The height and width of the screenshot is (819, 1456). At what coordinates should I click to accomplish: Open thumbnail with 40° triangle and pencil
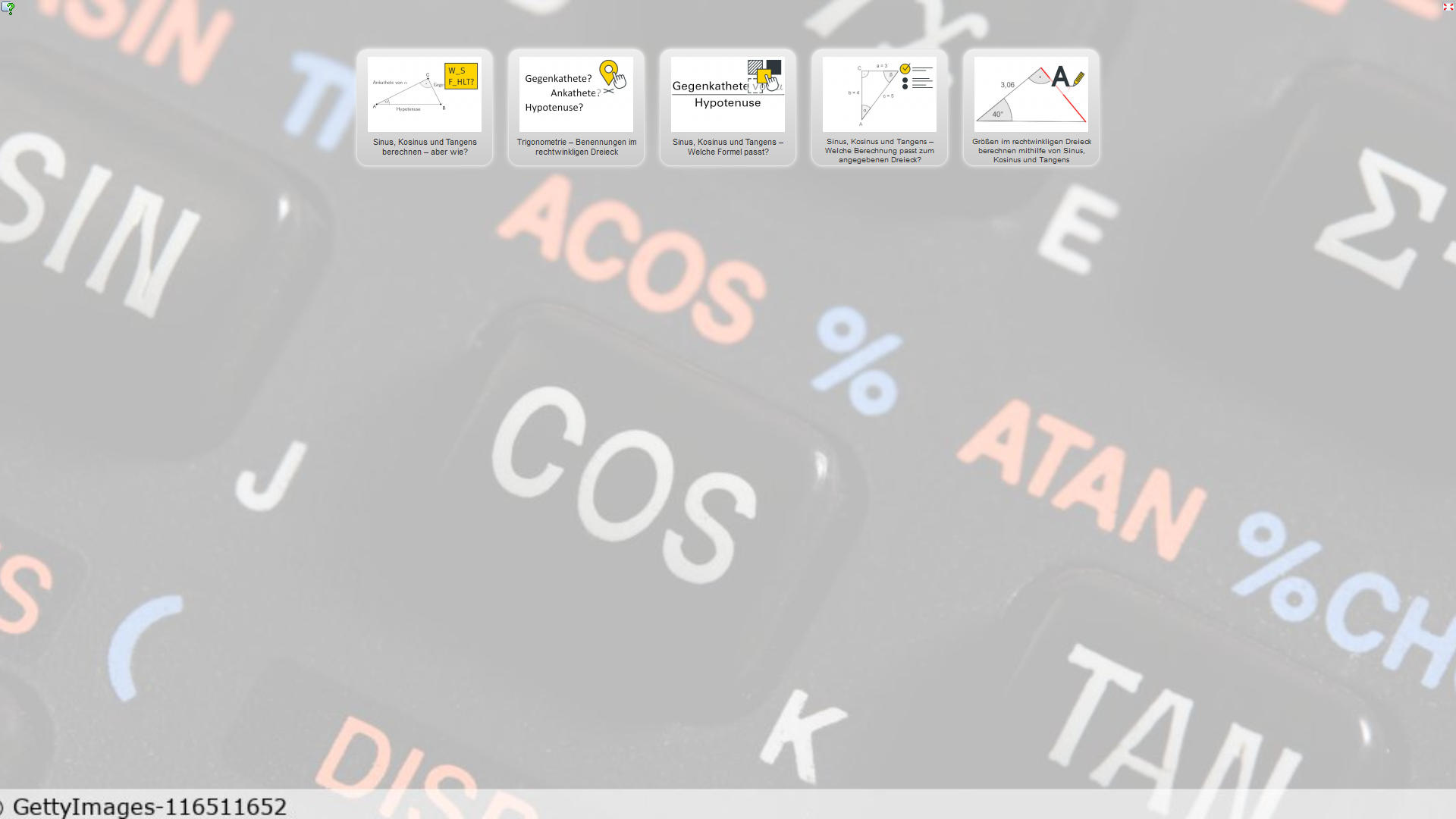pos(1031,94)
